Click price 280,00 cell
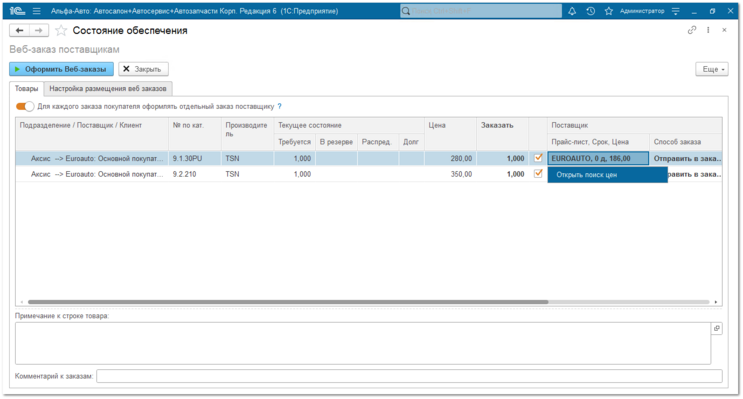Image resolution: width=743 pixels, height=399 pixels. point(450,158)
